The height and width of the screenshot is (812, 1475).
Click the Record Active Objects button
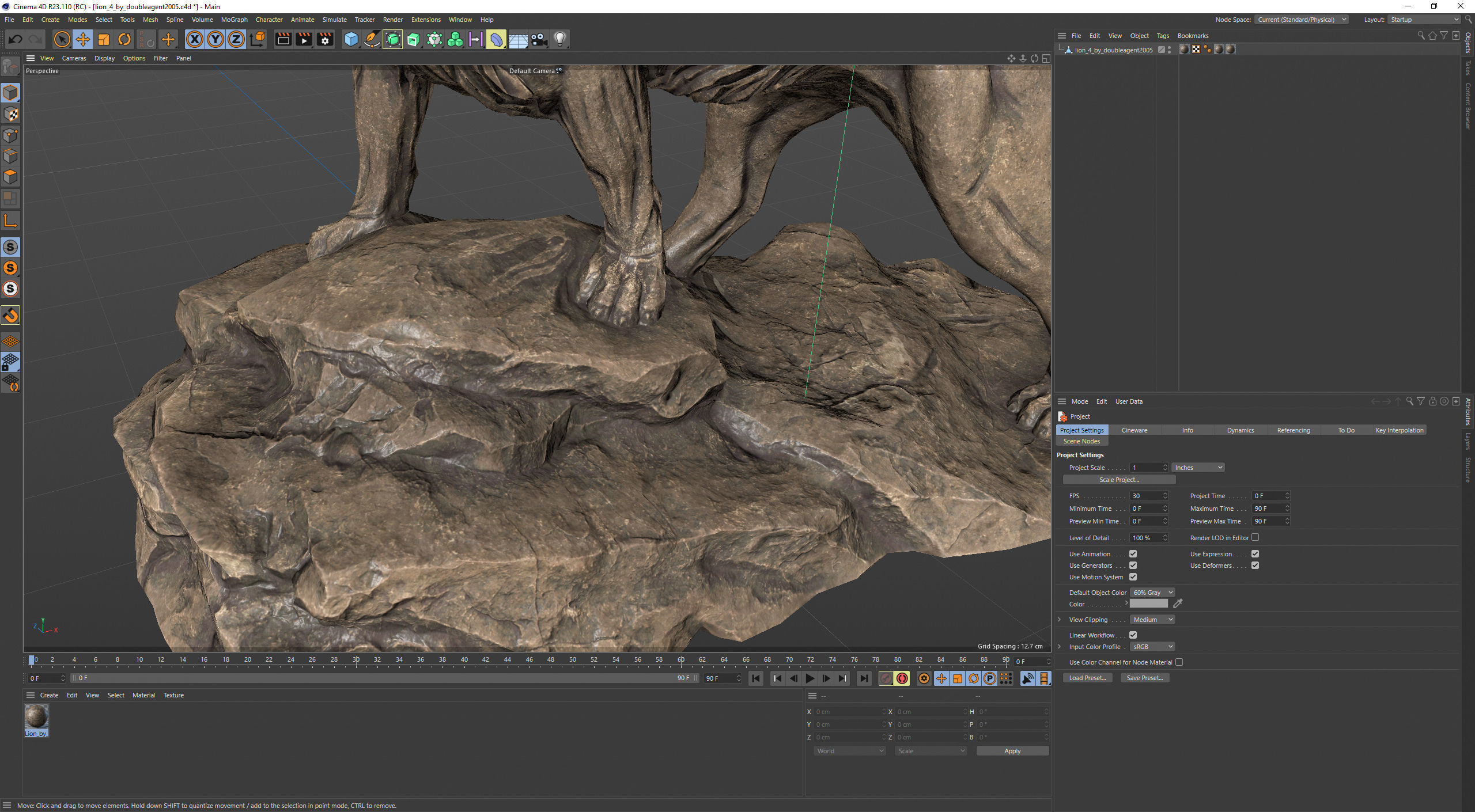click(x=886, y=678)
